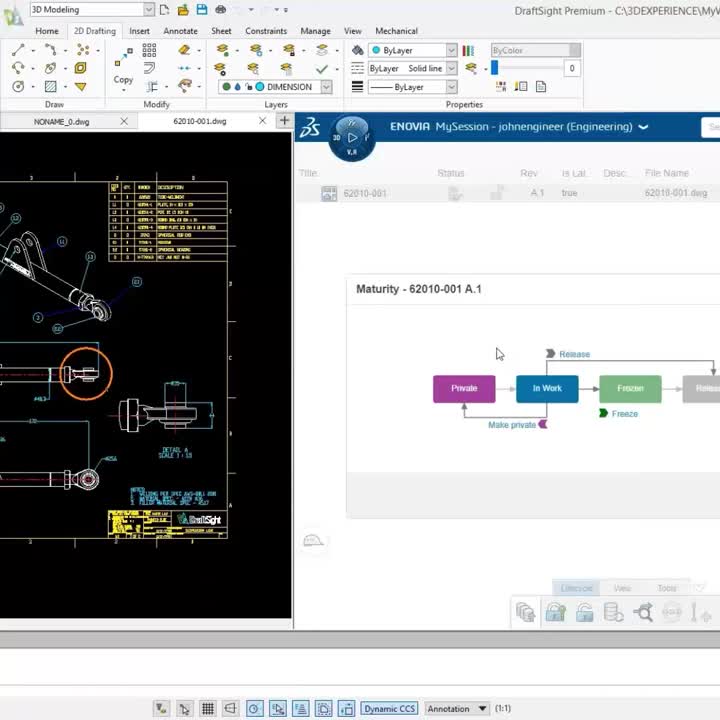Open the ByLayer lineweight dropdown

pyautogui.click(x=452, y=87)
